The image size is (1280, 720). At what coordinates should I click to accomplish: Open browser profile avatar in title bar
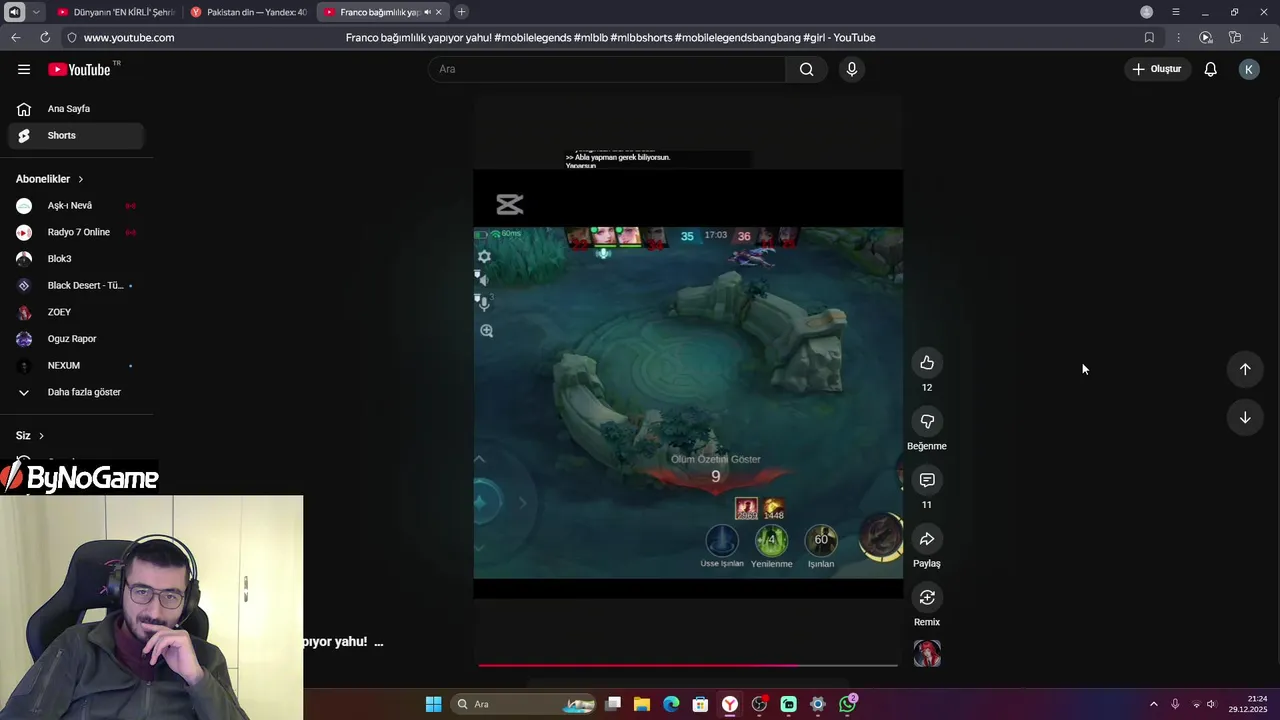(1147, 12)
